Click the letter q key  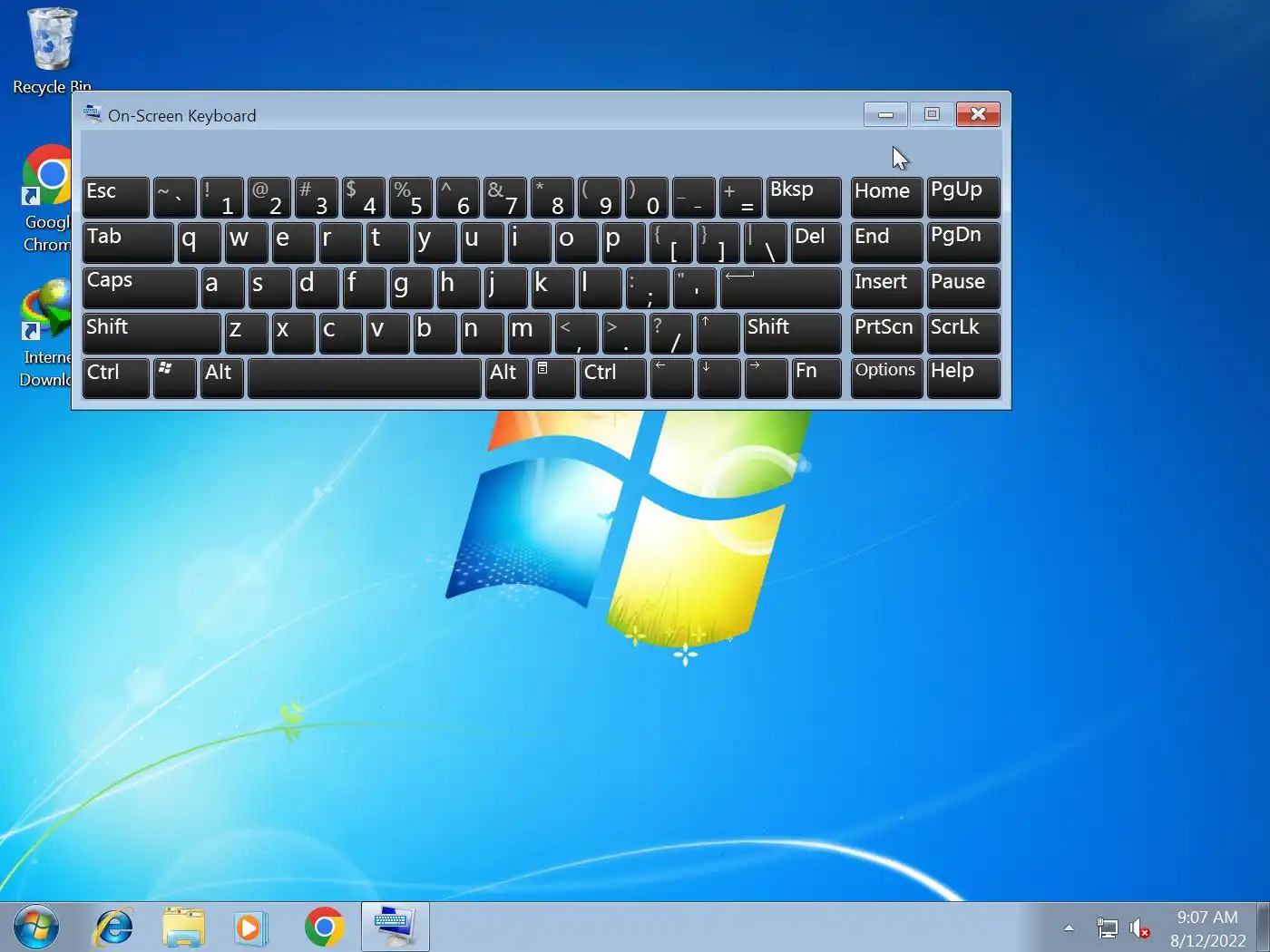pyautogui.click(x=199, y=242)
